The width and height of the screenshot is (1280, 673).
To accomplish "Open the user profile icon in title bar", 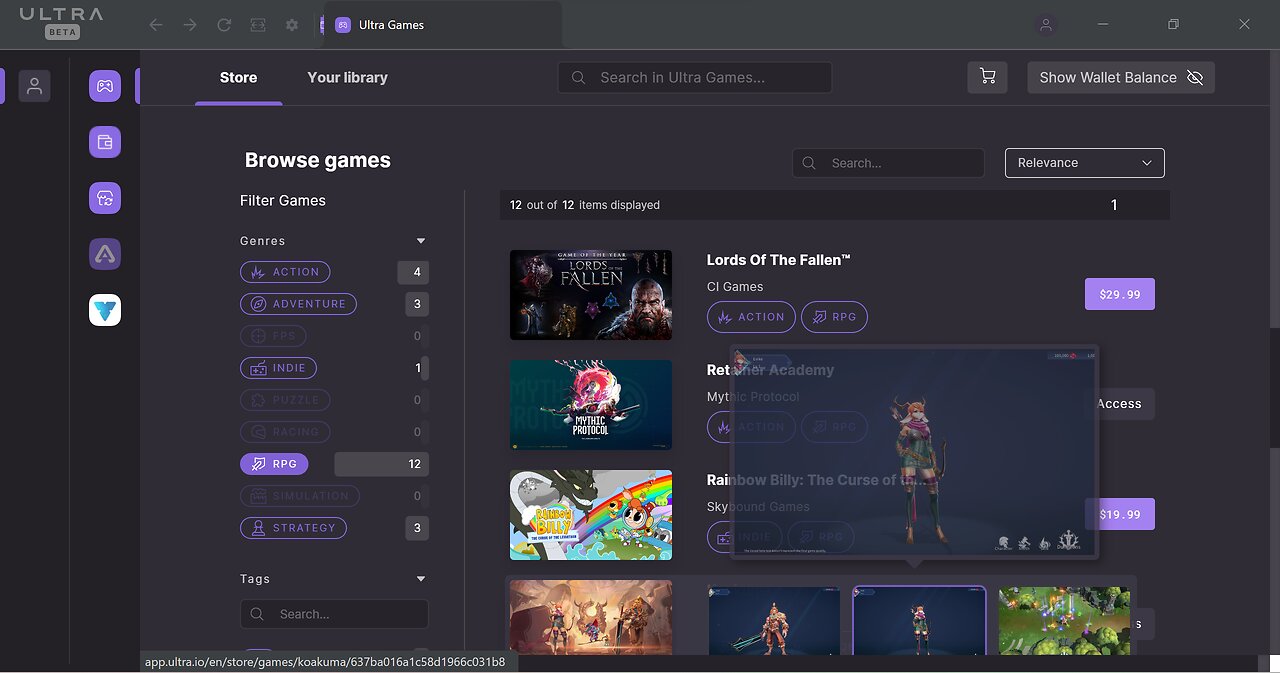I will coord(1046,25).
